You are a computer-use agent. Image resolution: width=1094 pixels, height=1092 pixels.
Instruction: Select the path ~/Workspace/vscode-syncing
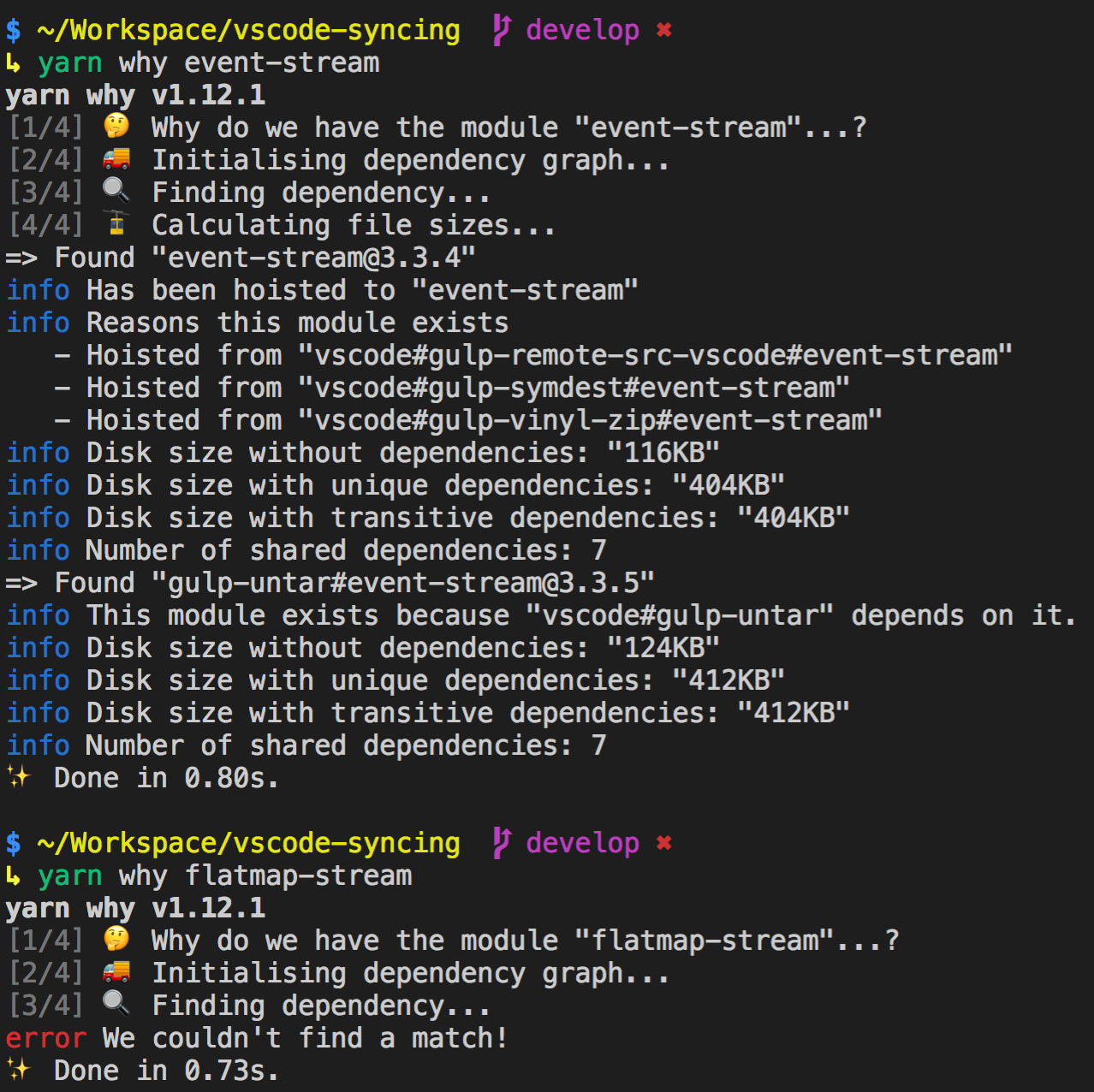(x=248, y=29)
